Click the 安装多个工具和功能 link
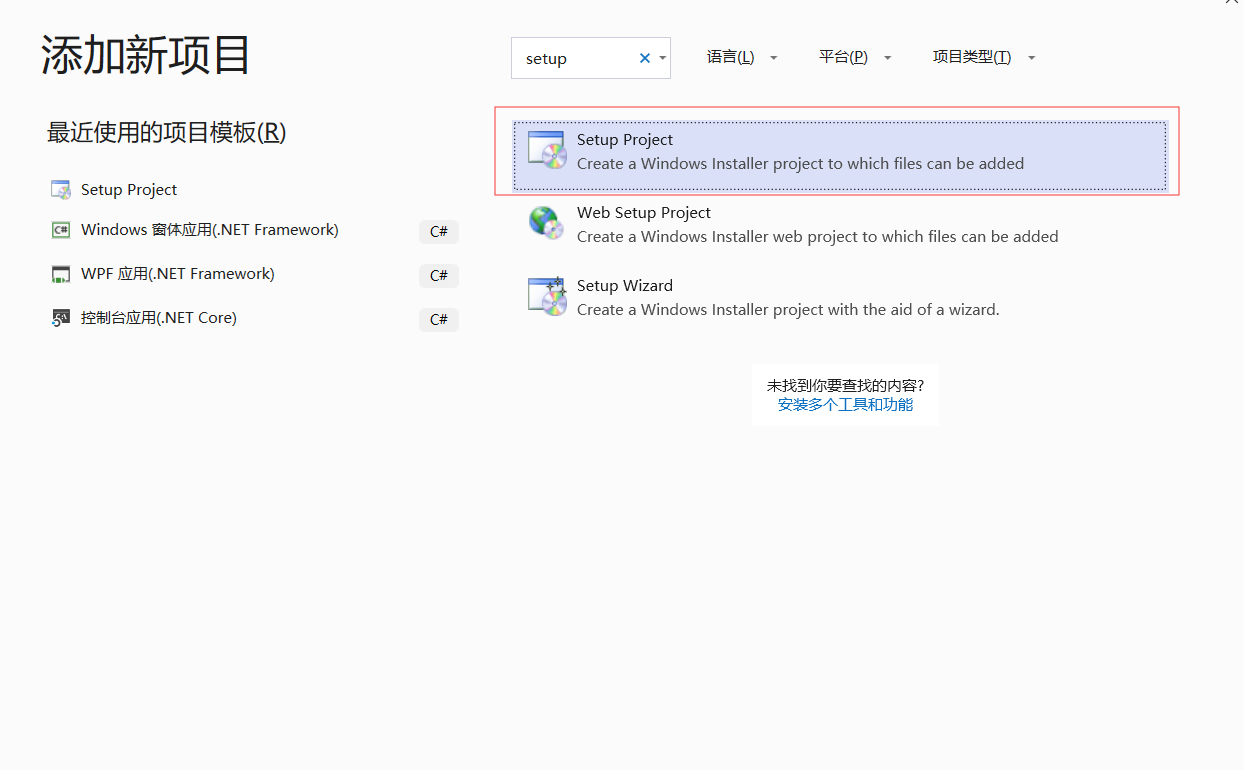The width and height of the screenshot is (1243, 770). tap(845, 405)
